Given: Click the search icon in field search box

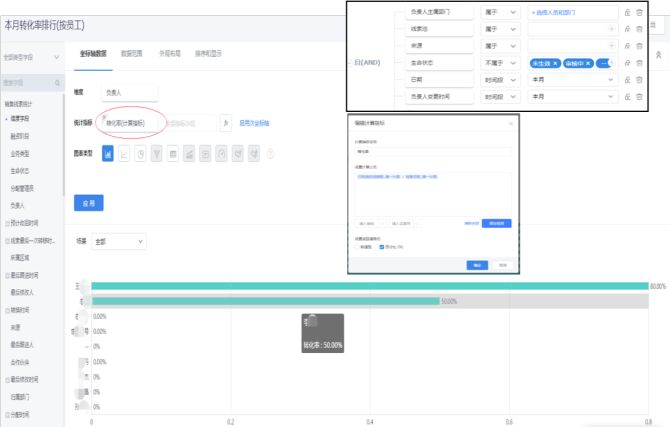Looking at the screenshot, I should click(57, 82).
